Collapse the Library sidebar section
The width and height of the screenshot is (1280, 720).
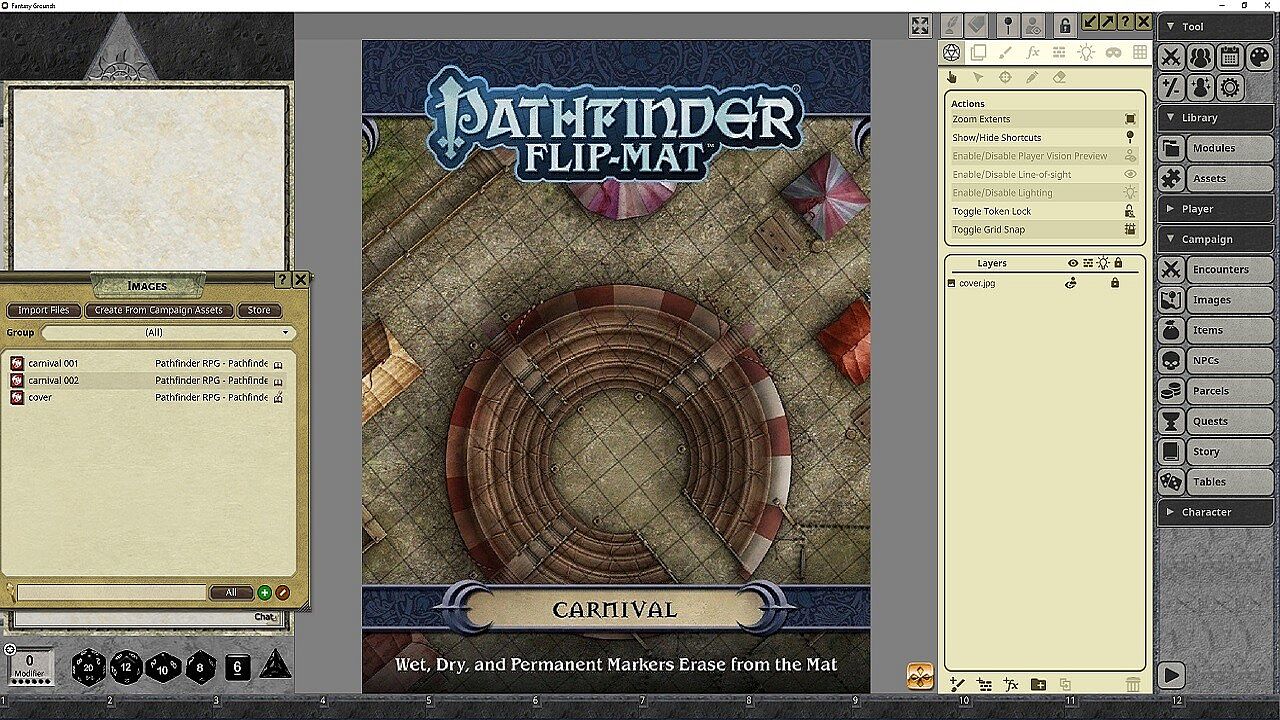point(1215,117)
